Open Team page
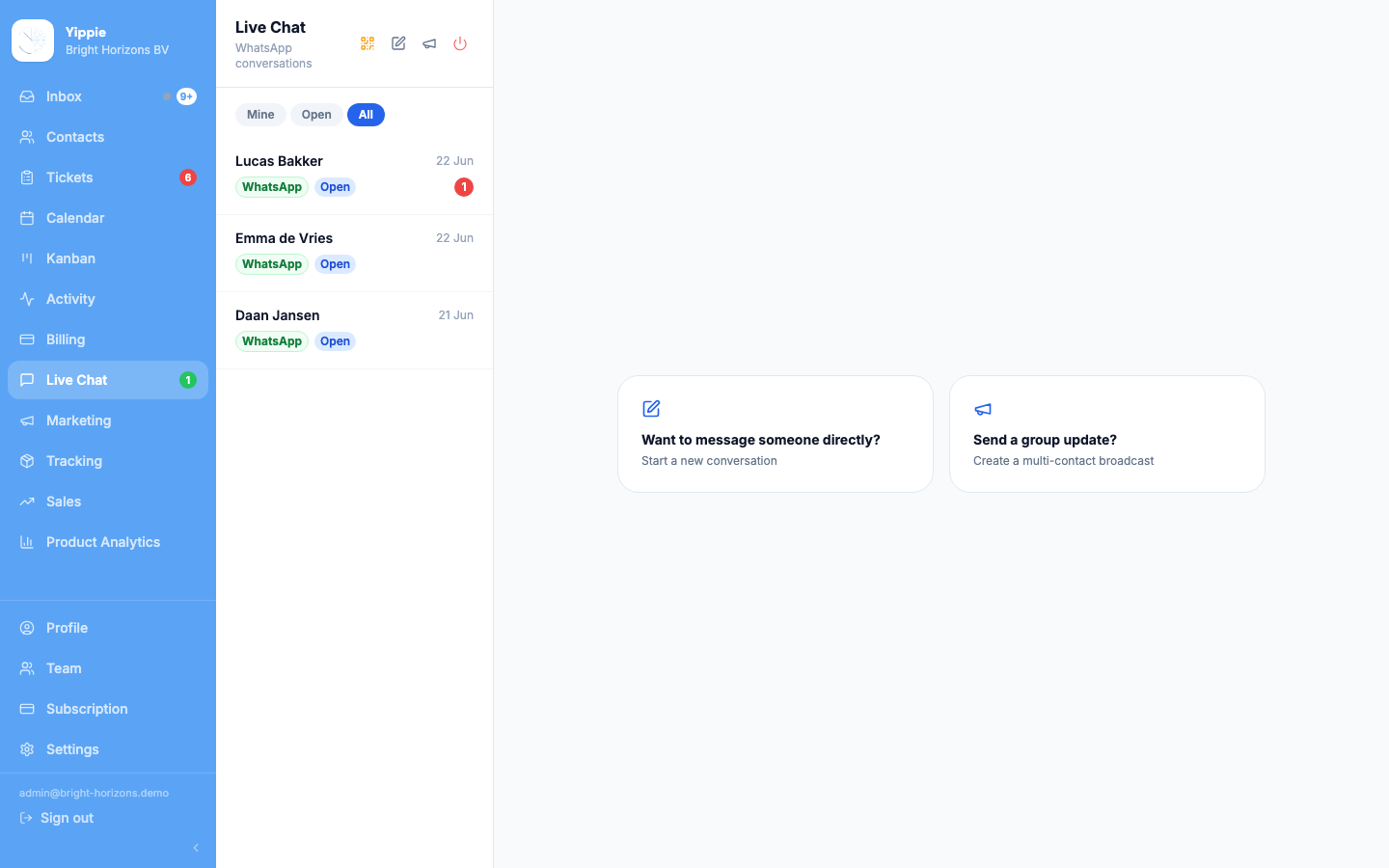Image resolution: width=1389 pixels, height=868 pixels. click(108, 668)
